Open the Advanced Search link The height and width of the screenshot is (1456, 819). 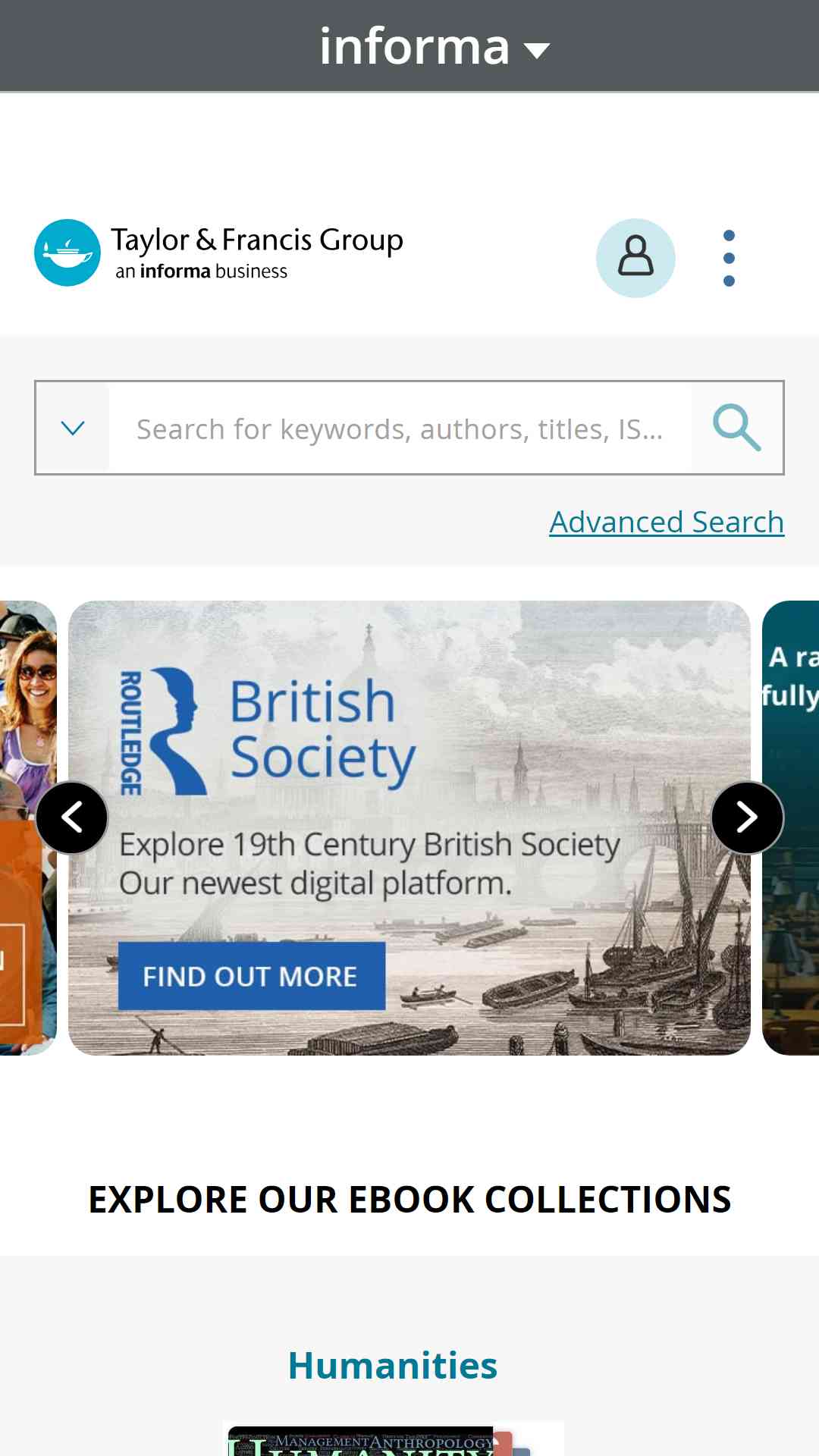[x=667, y=522]
